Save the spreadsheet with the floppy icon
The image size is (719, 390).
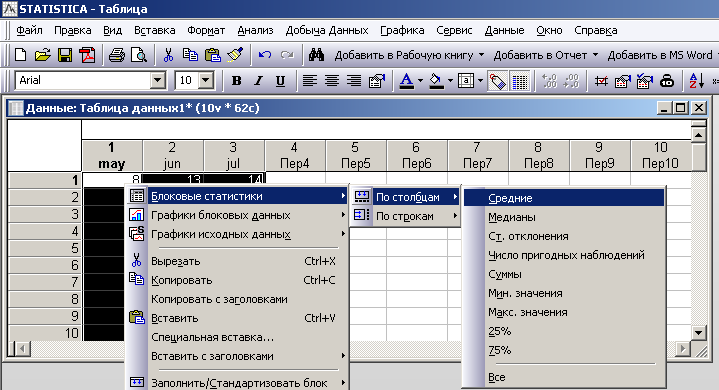(x=65, y=55)
